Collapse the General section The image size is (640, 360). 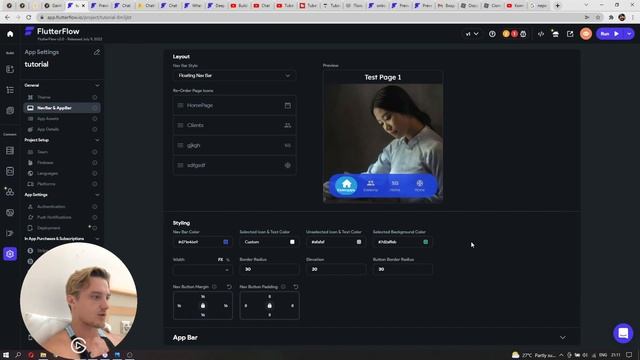(x=97, y=85)
